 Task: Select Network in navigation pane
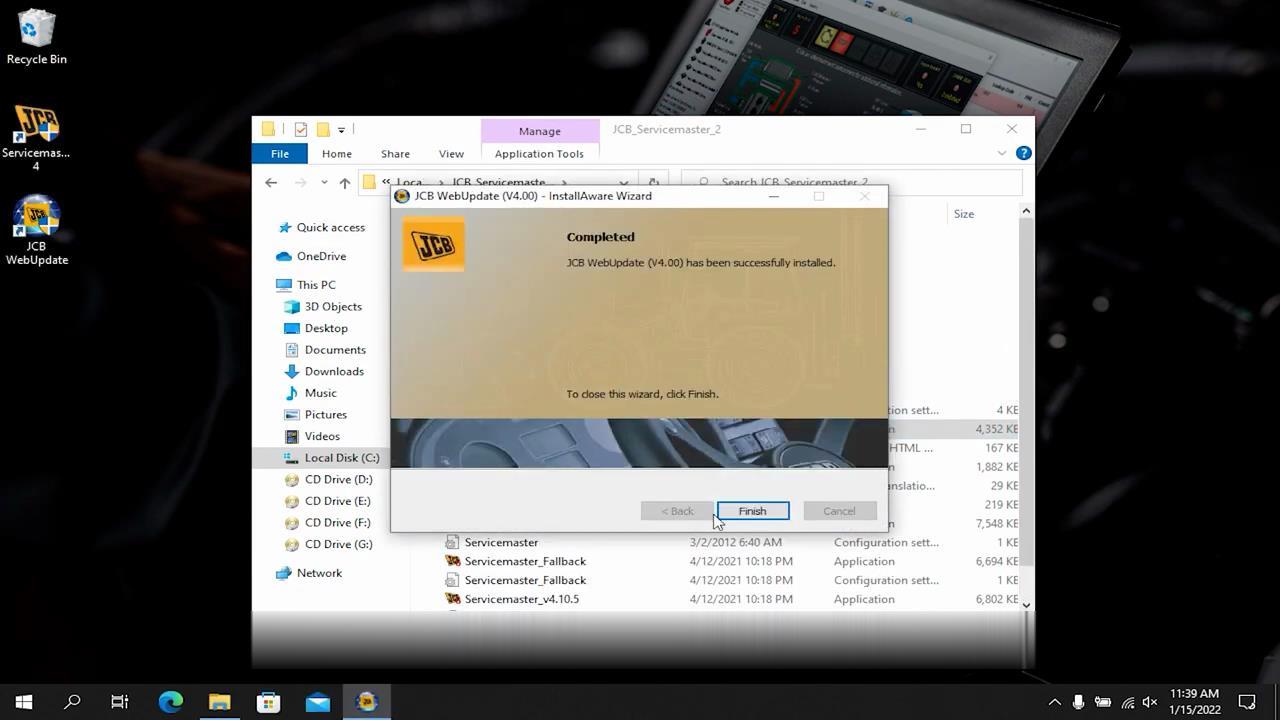pyautogui.click(x=309, y=574)
